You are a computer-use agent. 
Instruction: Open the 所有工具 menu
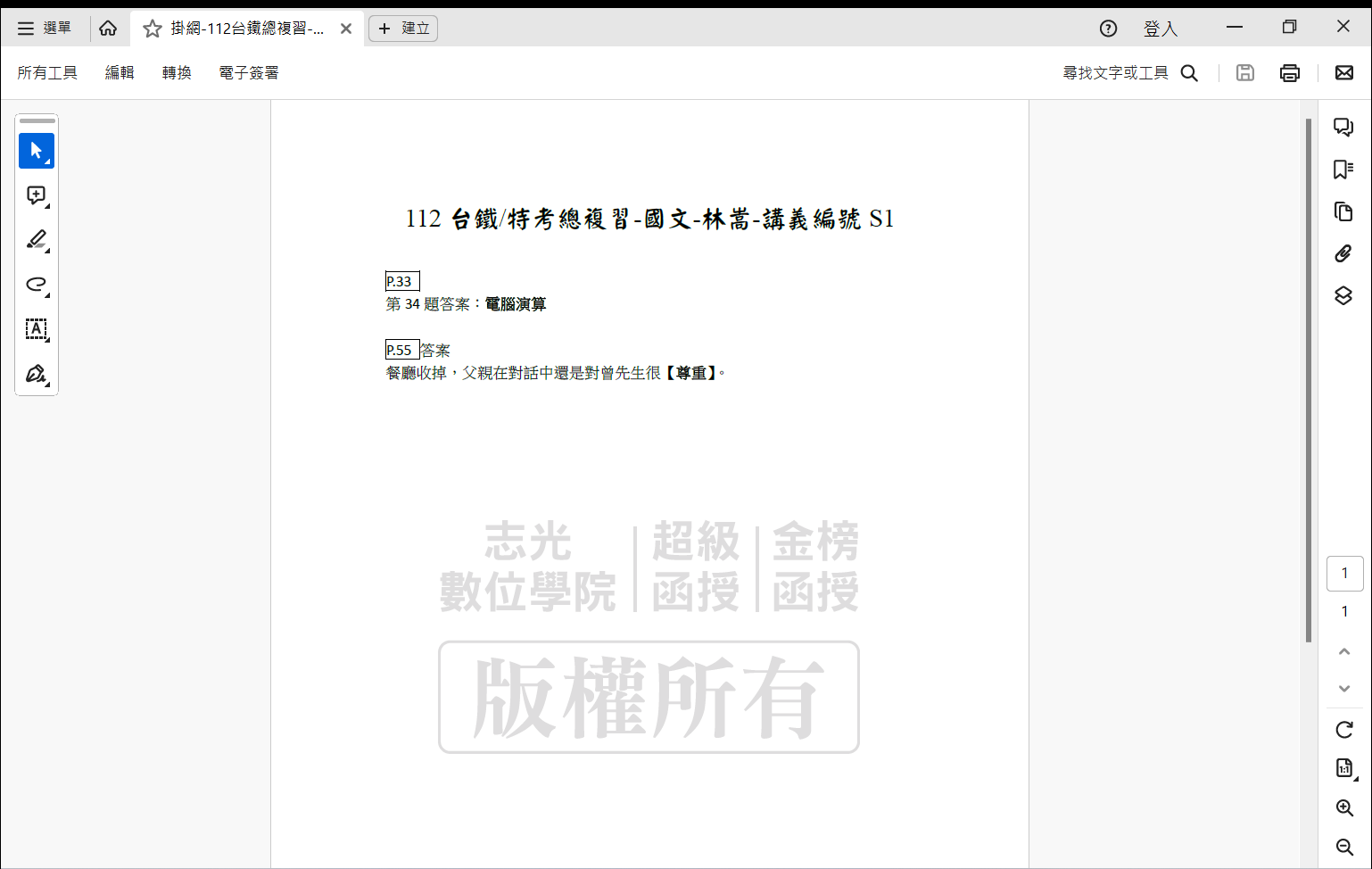(47, 73)
